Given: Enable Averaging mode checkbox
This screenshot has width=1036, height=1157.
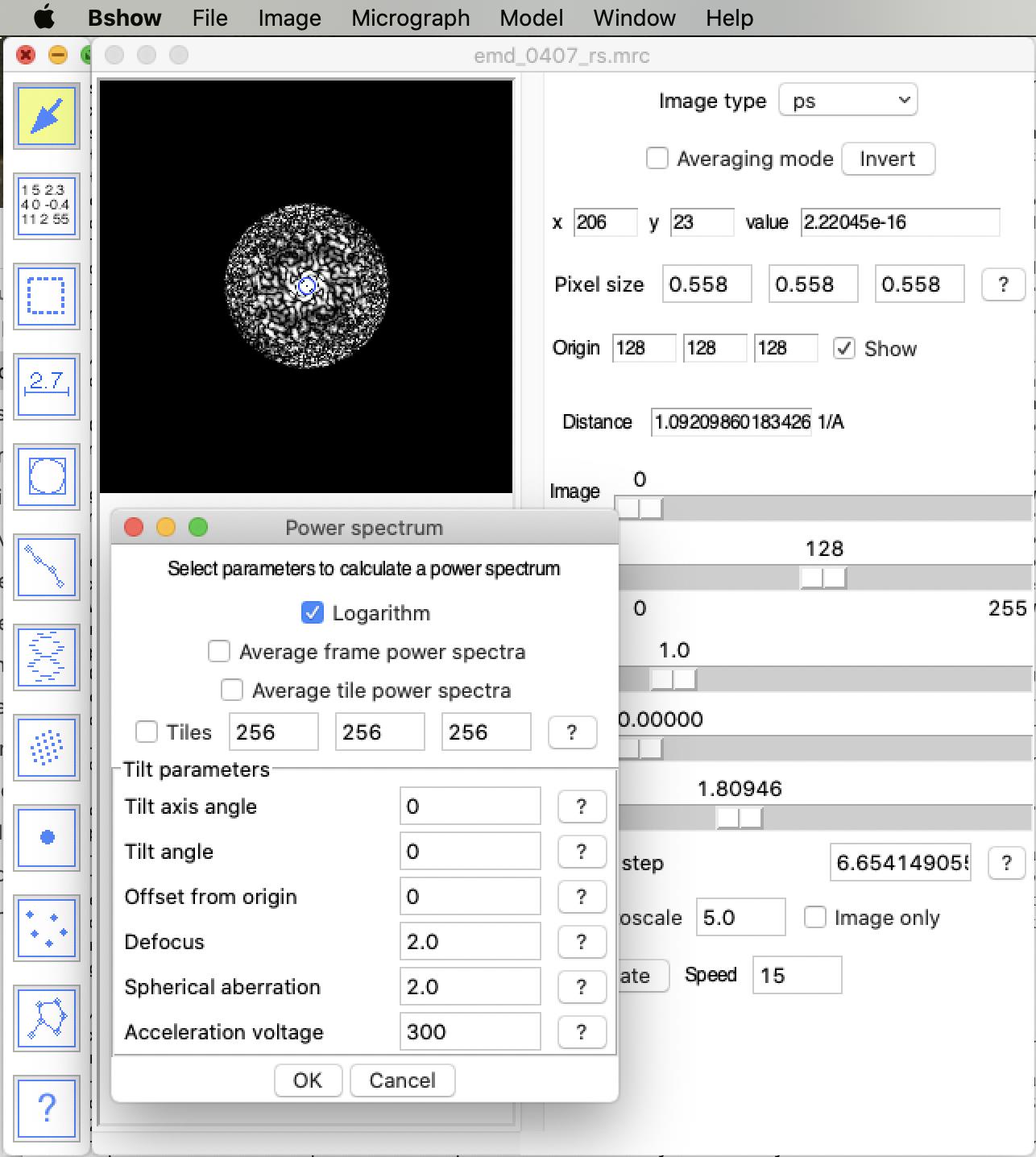Looking at the screenshot, I should click(x=657, y=158).
